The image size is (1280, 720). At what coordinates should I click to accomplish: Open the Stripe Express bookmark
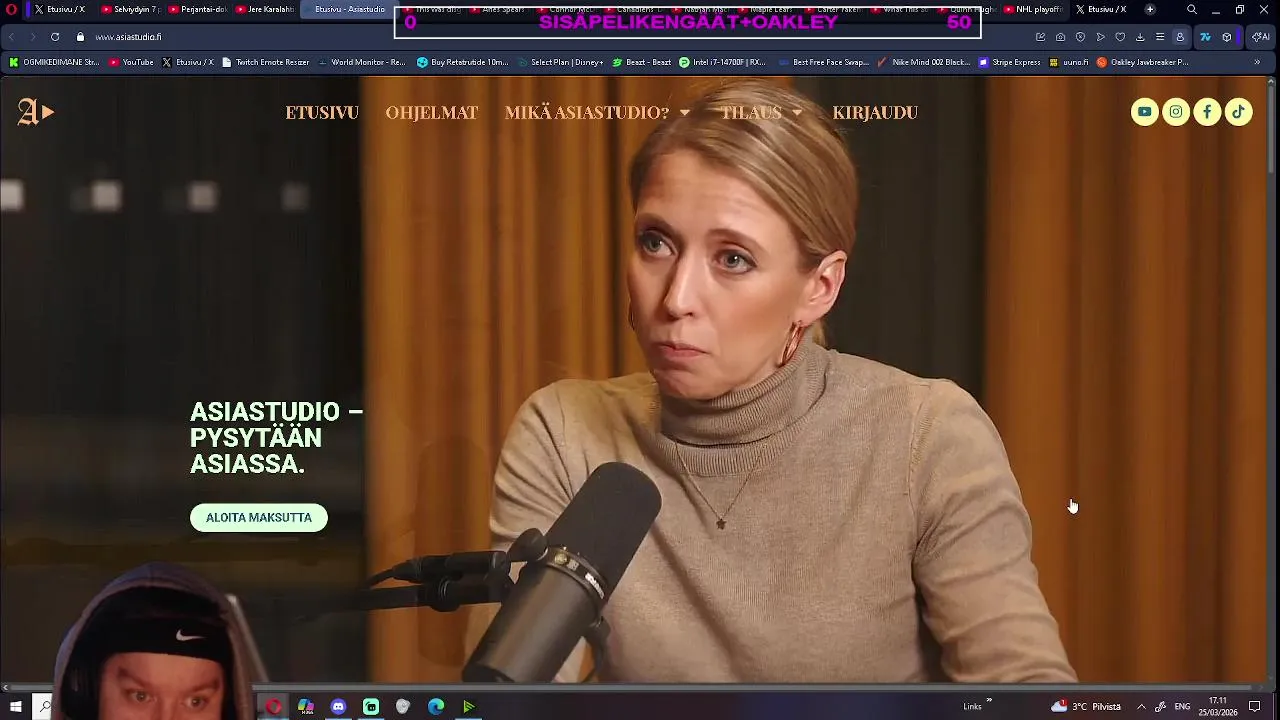(1010, 62)
